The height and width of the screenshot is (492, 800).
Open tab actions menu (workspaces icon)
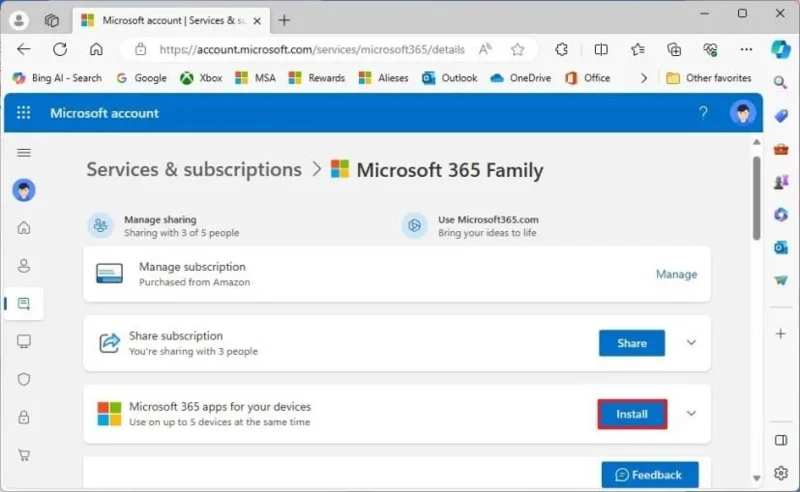(52, 20)
